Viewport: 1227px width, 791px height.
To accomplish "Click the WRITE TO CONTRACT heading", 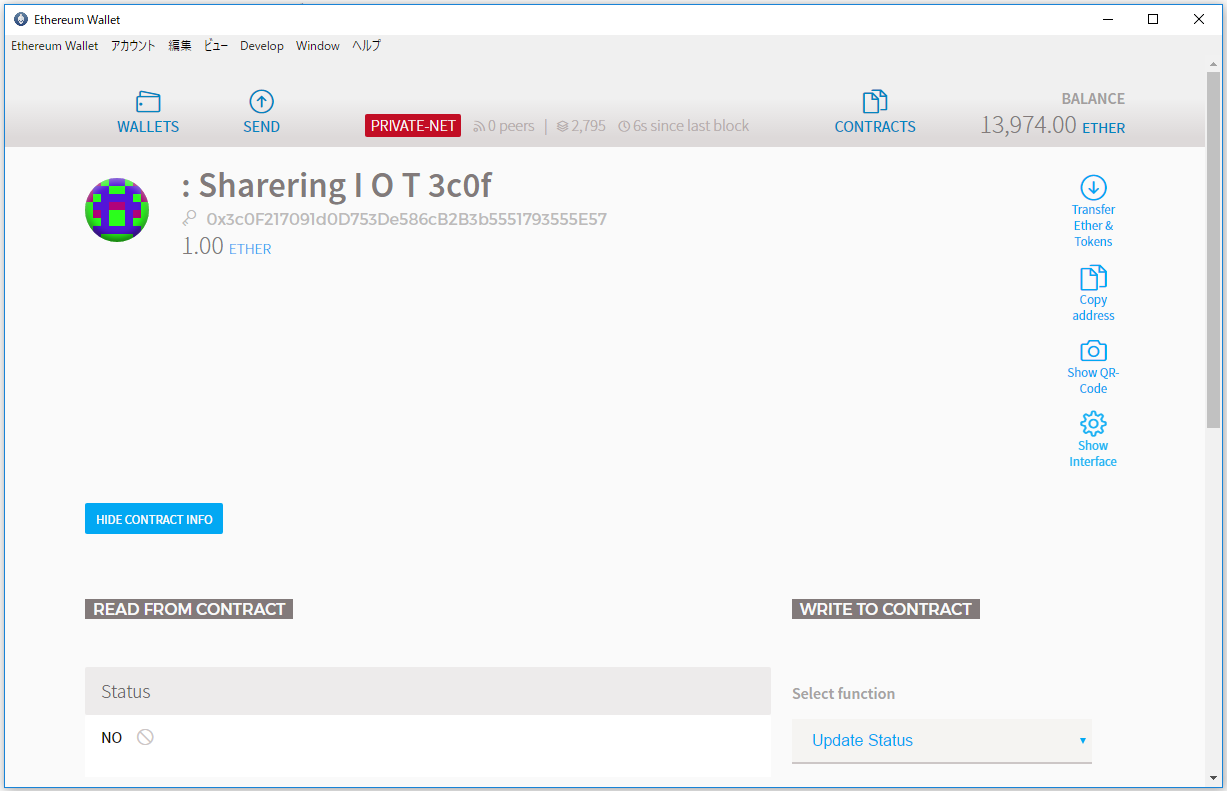I will tap(886, 609).
